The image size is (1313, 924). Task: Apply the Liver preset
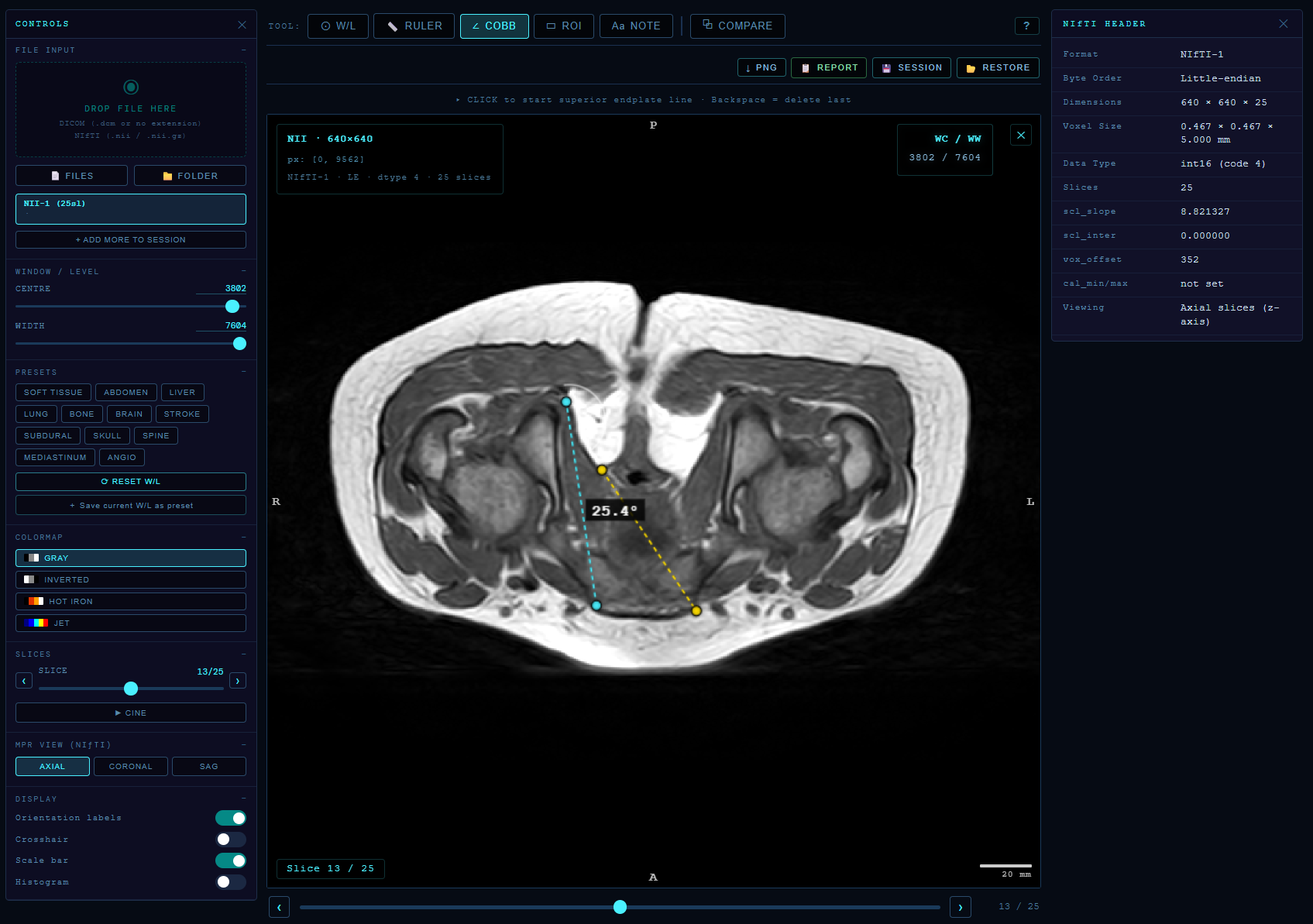(x=183, y=393)
